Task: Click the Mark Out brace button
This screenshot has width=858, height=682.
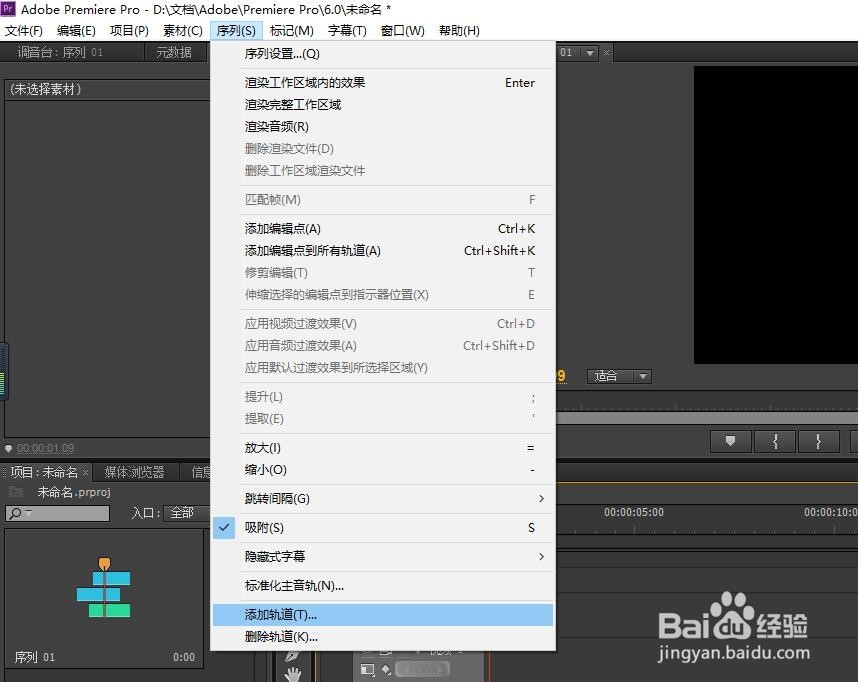Action: pyautogui.click(x=819, y=441)
